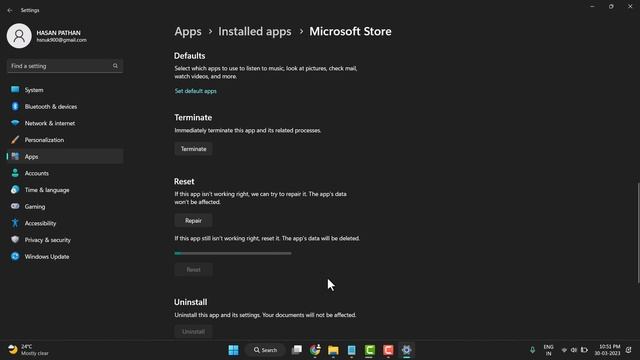Screen dimensions: 640x360
Task: Select Apps in the sidebar
Action: coord(65,156)
